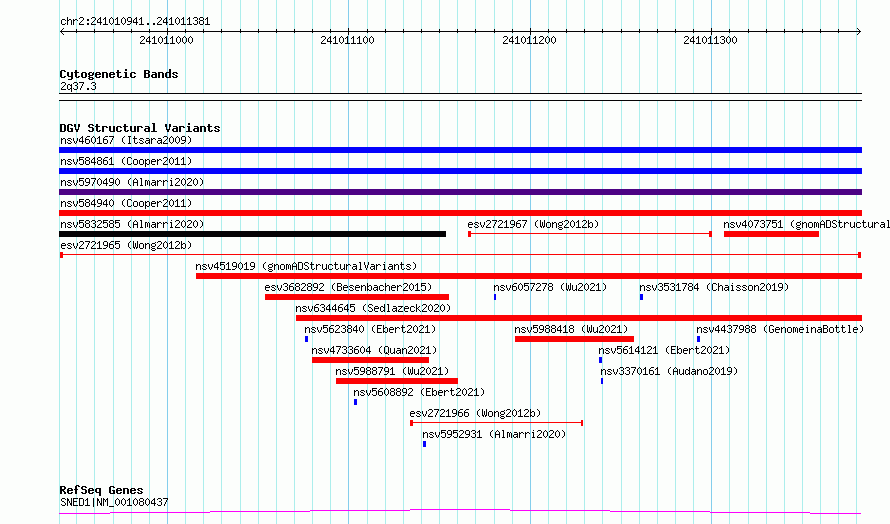
Task: Click the left arrow on the ruler
Action: pos(62,31)
